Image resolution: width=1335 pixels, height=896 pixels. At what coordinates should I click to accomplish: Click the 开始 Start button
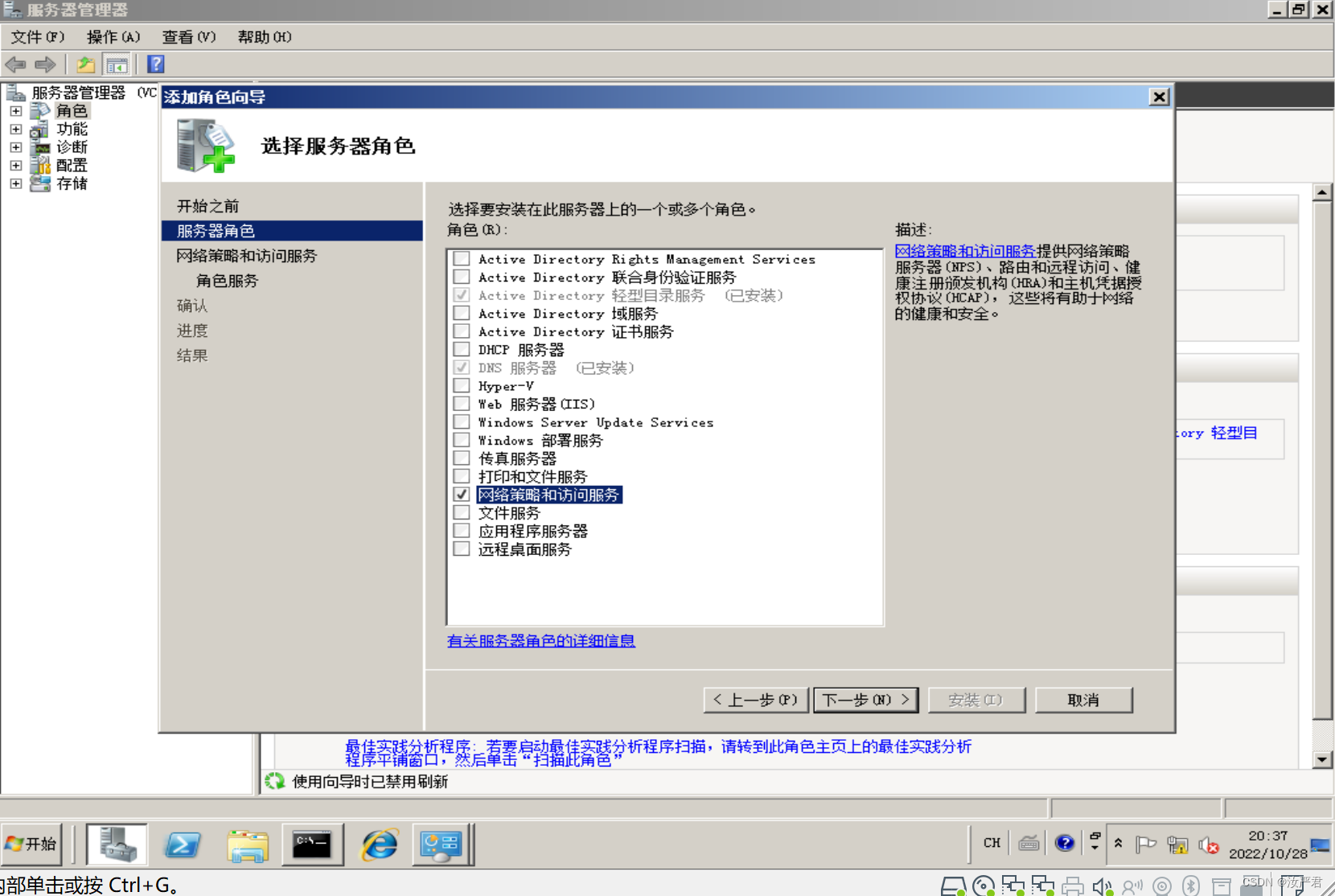click(31, 844)
